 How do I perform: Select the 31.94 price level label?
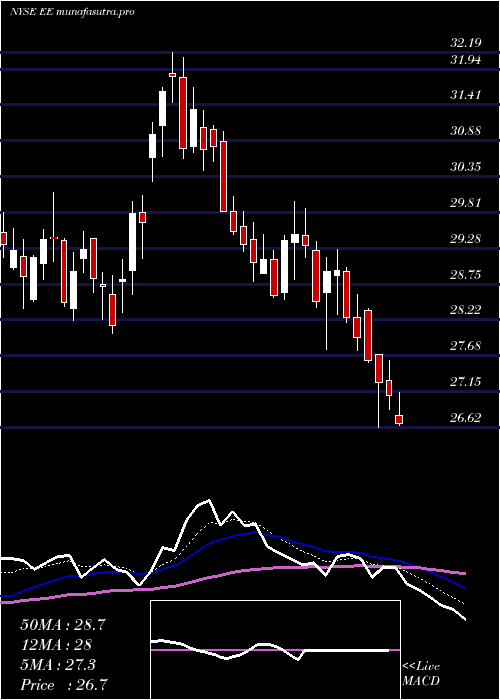[x=466, y=59]
